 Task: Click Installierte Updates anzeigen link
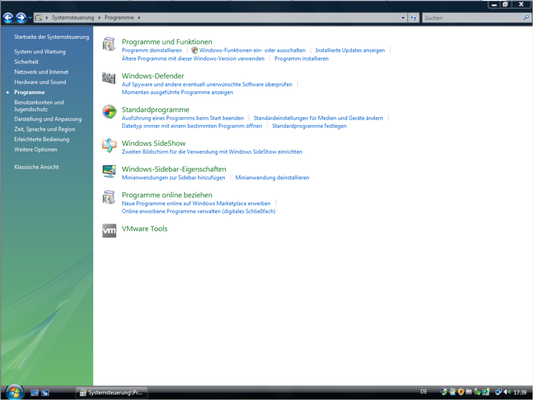[350, 50]
